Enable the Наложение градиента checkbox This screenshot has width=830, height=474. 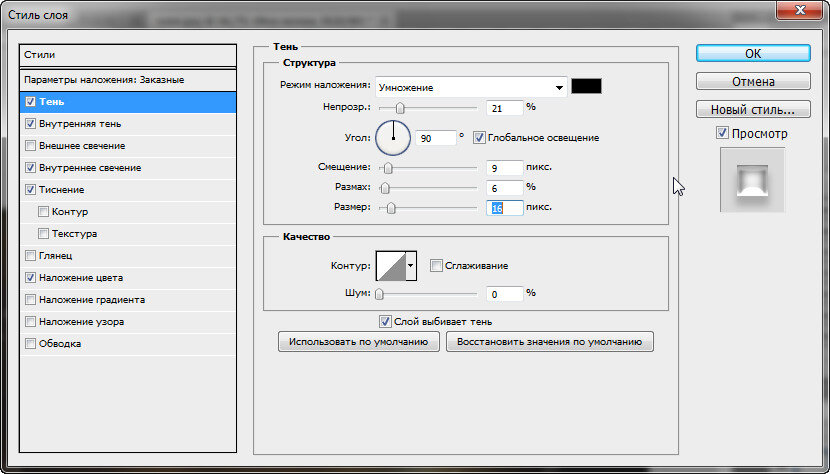pyautogui.click(x=31, y=300)
